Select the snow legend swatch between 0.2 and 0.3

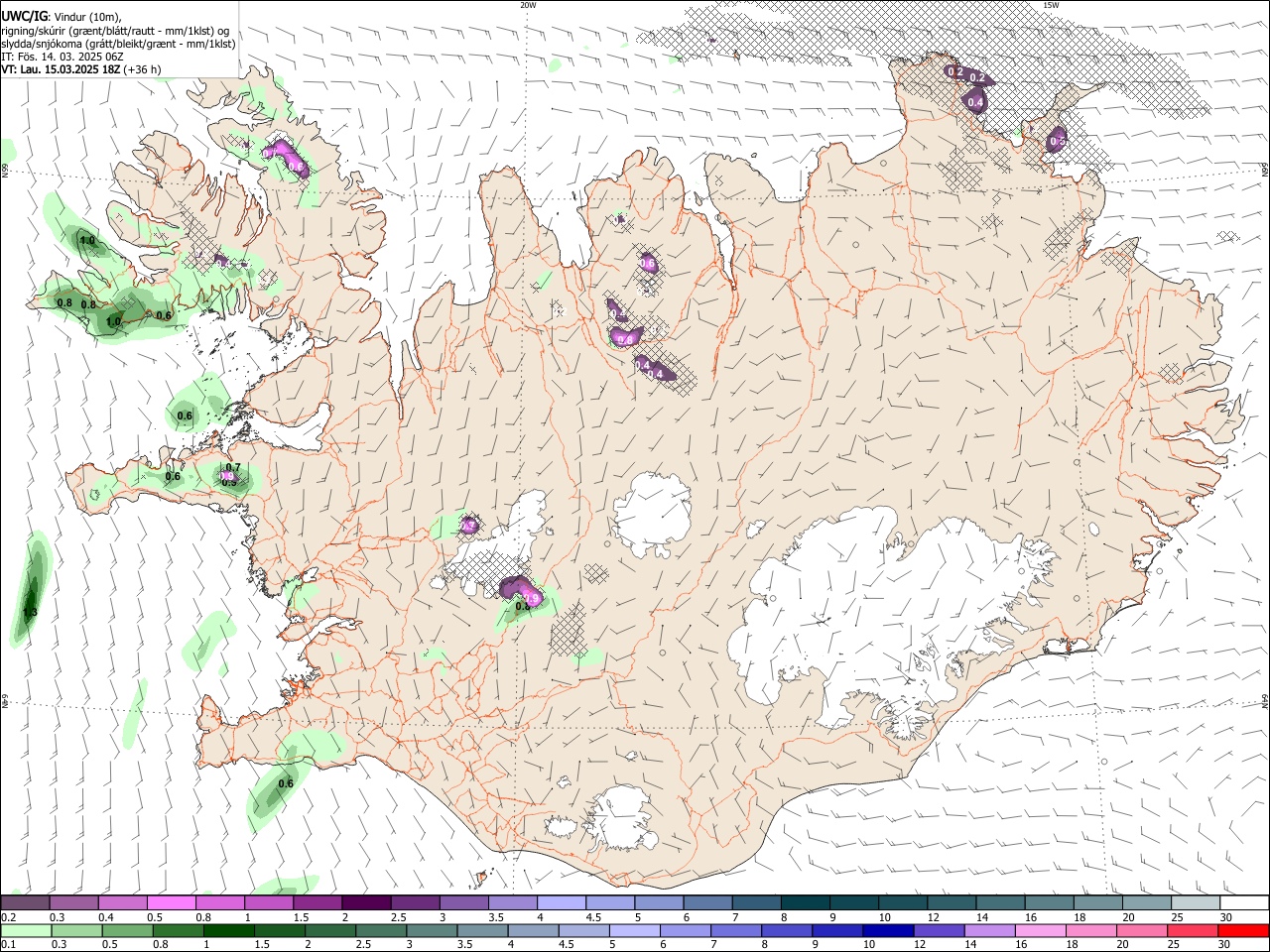[25, 903]
